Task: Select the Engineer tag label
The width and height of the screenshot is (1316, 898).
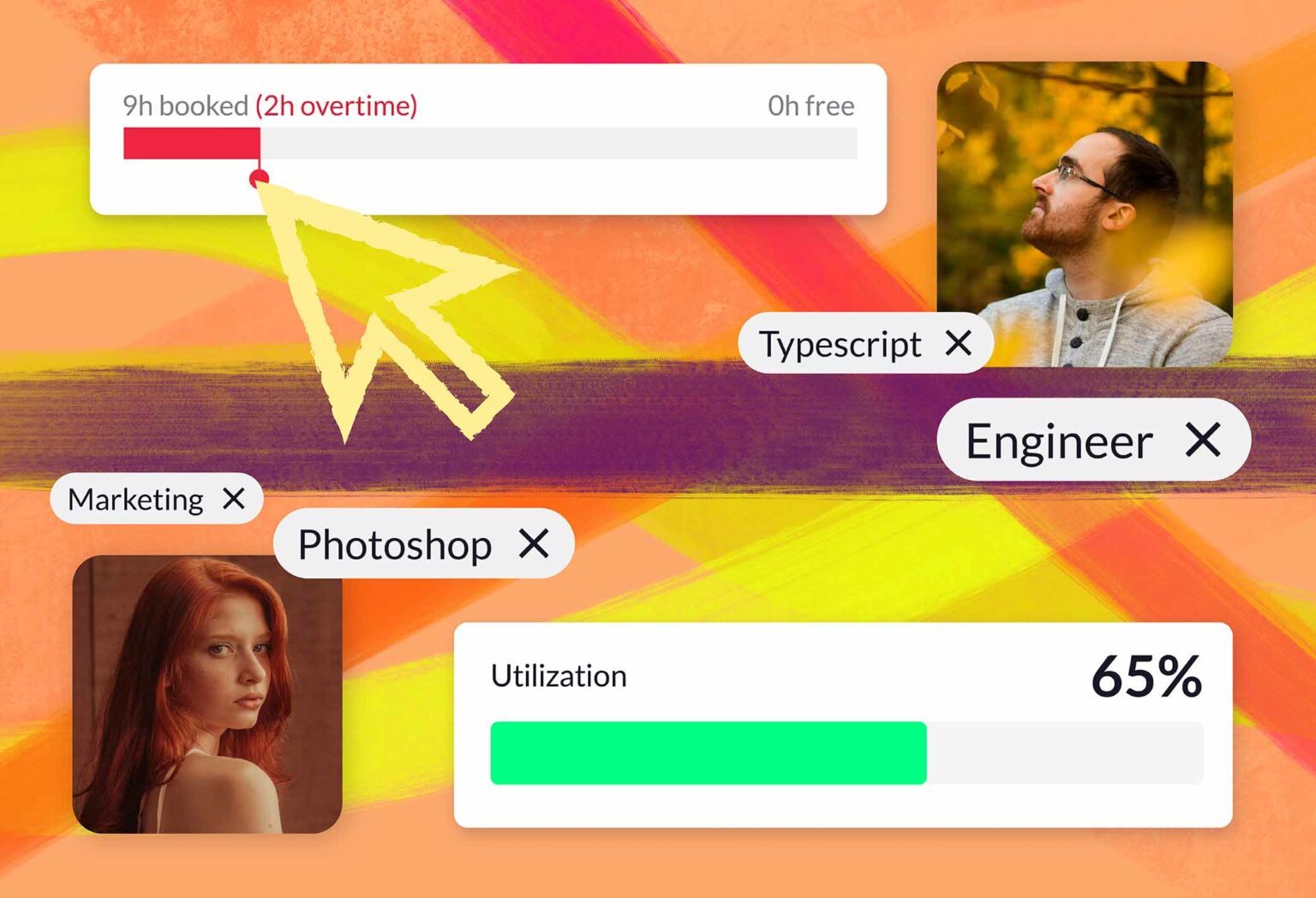Action: click(1059, 442)
